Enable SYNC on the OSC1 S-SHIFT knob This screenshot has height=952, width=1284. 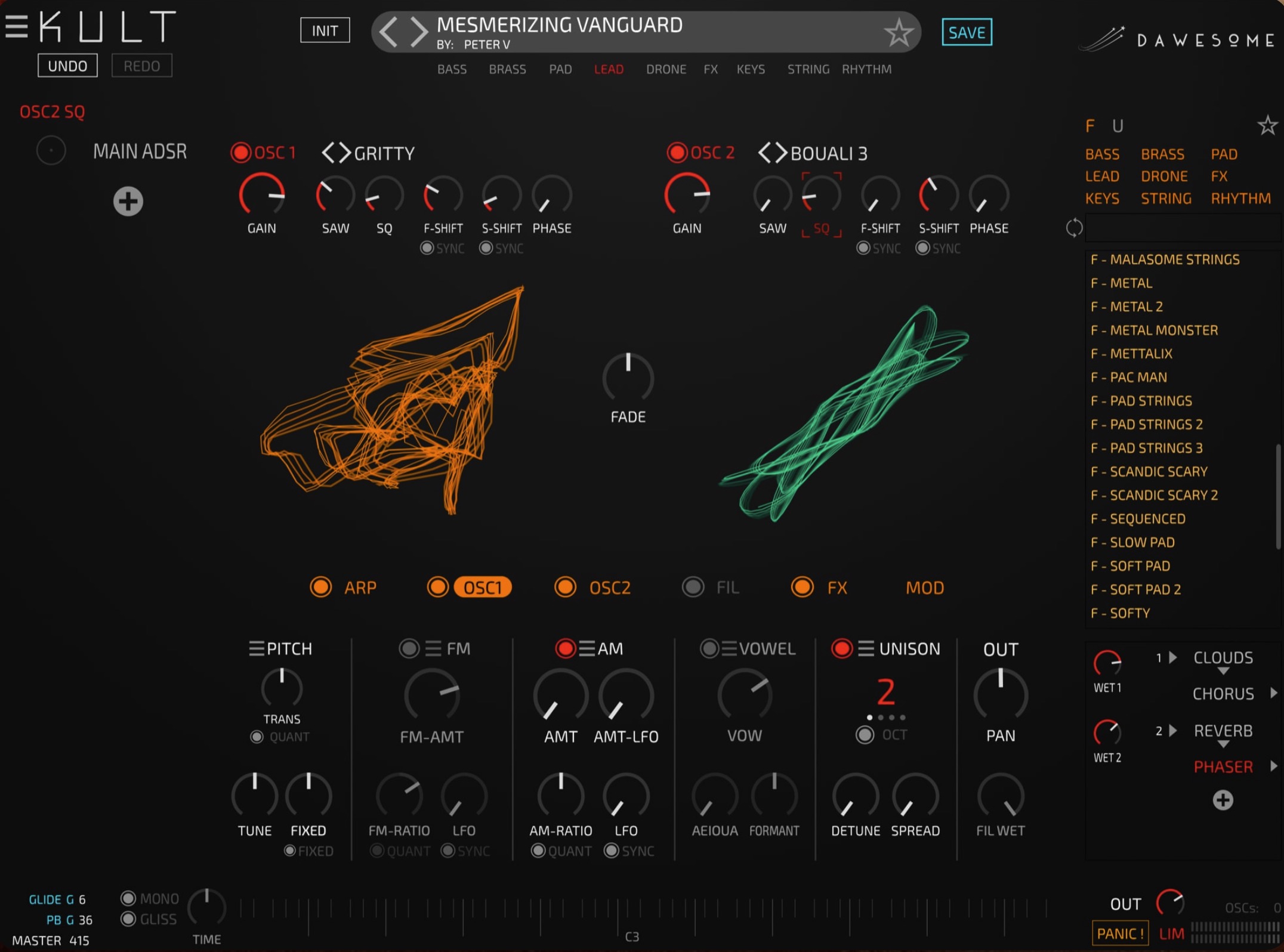(x=485, y=248)
